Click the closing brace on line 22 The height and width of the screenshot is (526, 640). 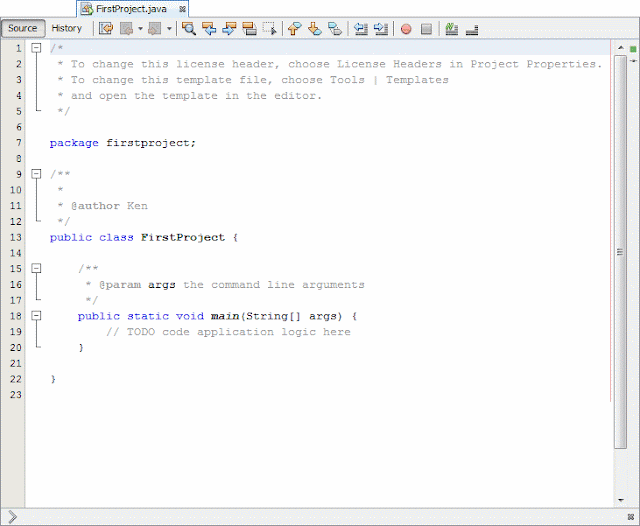click(x=53, y=379)
